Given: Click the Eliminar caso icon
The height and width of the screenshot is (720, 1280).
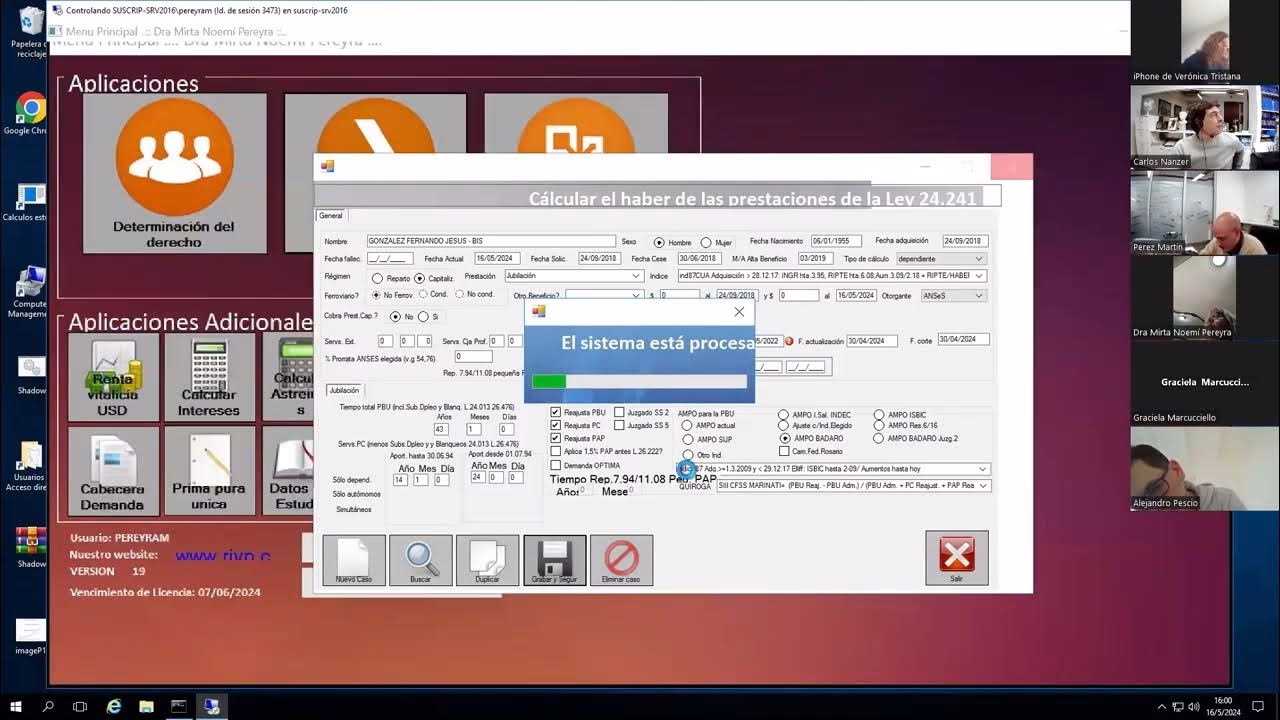Looking at the screenshot, I should click(621, 559).
